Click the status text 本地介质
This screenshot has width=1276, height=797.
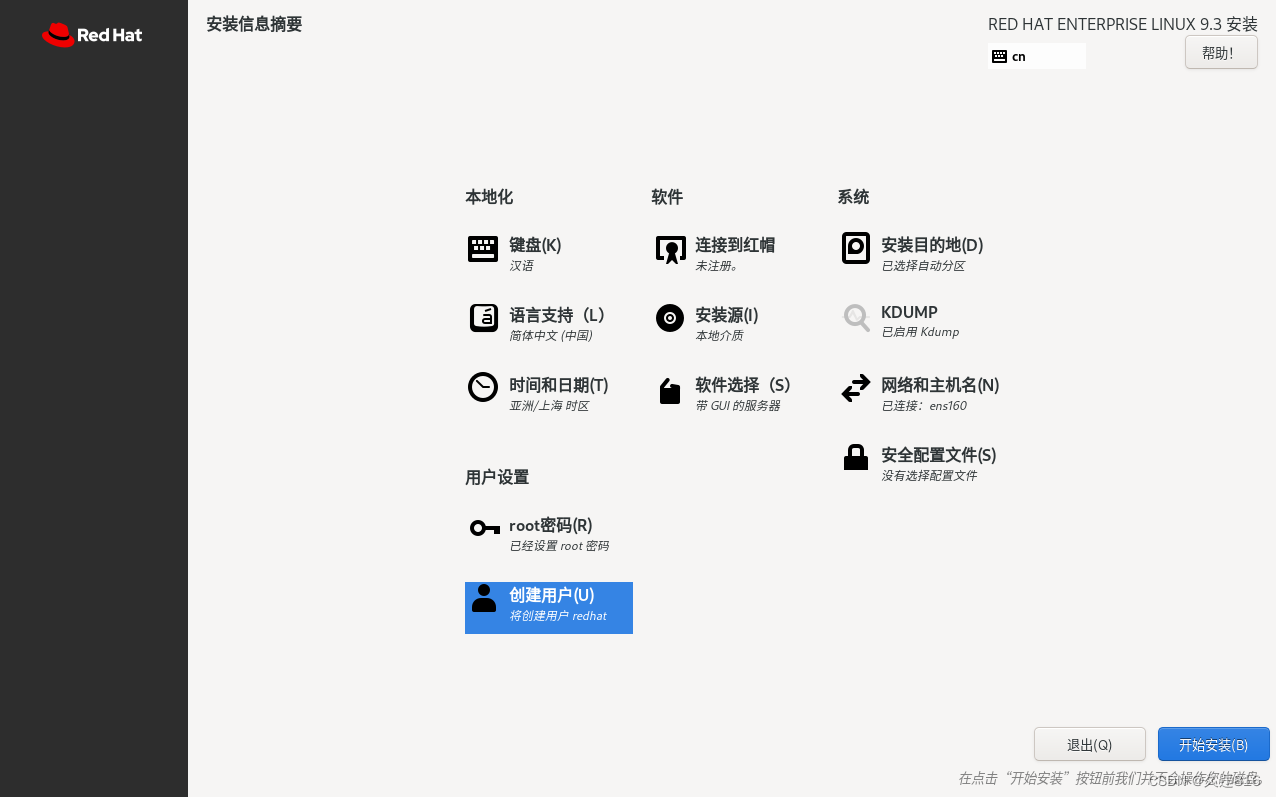click(x=719, y=336)
